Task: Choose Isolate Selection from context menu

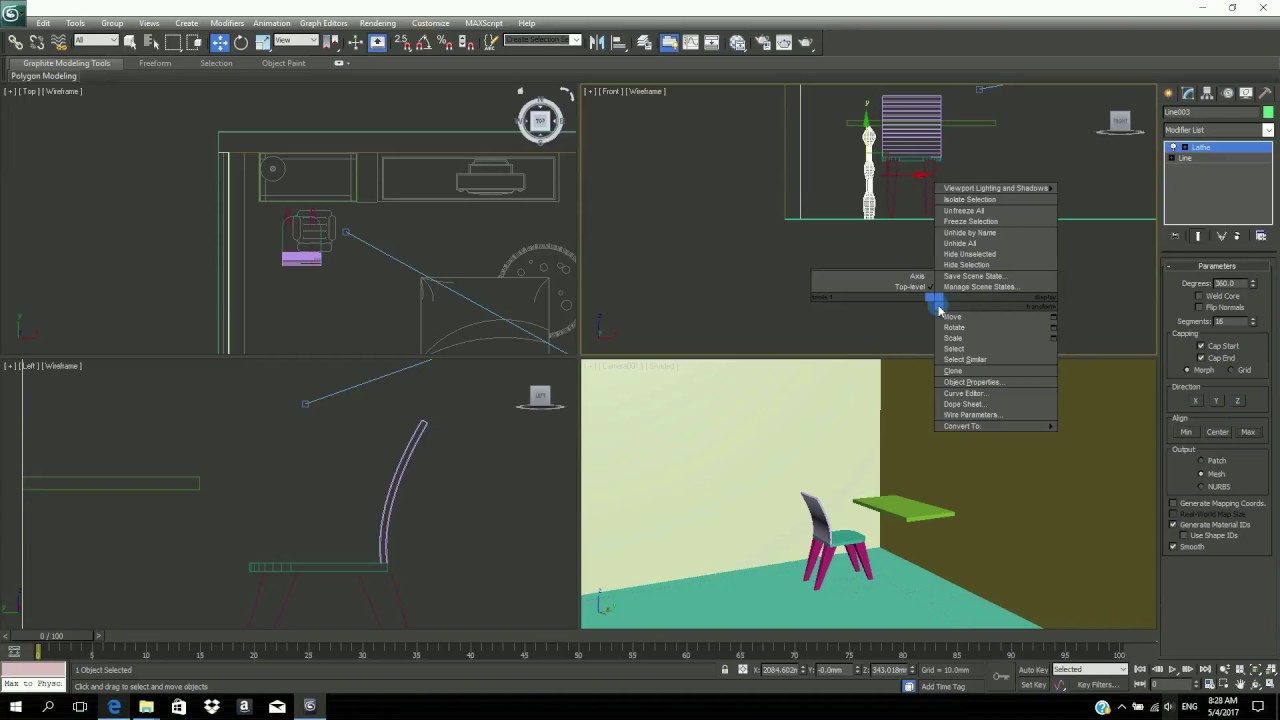Action: coord(969,199)
